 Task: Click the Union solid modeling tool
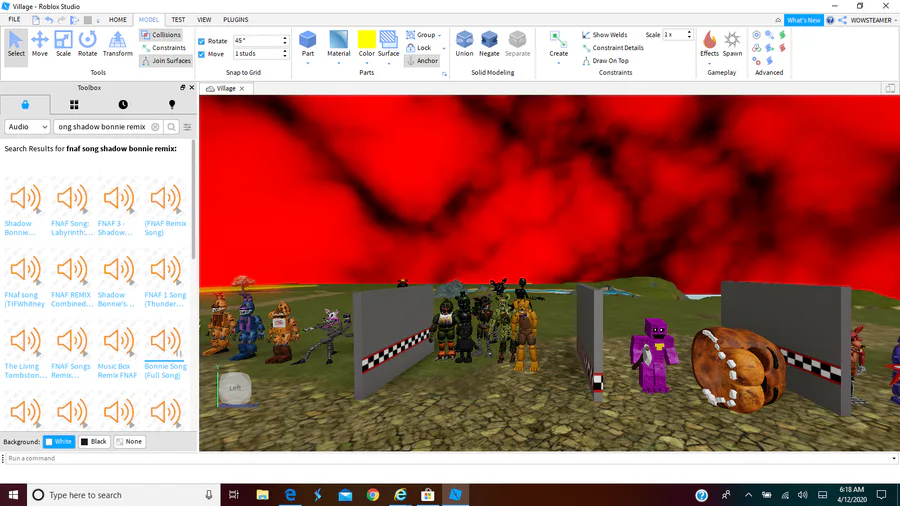(464, 44)
